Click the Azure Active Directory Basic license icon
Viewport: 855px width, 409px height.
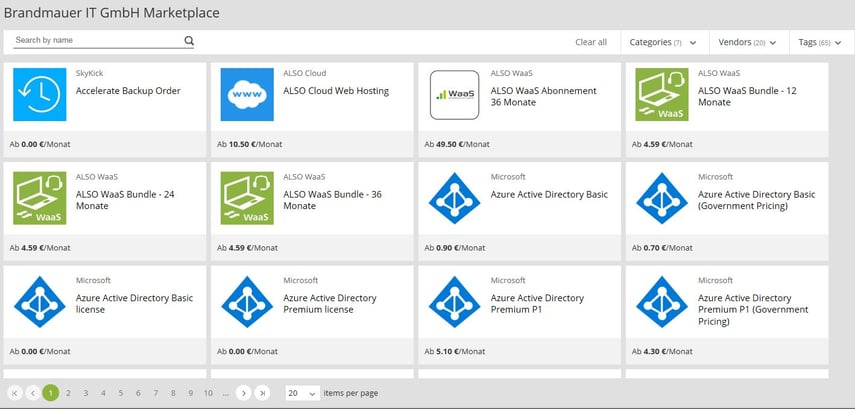pyautogui.click(x=39, y=302)
